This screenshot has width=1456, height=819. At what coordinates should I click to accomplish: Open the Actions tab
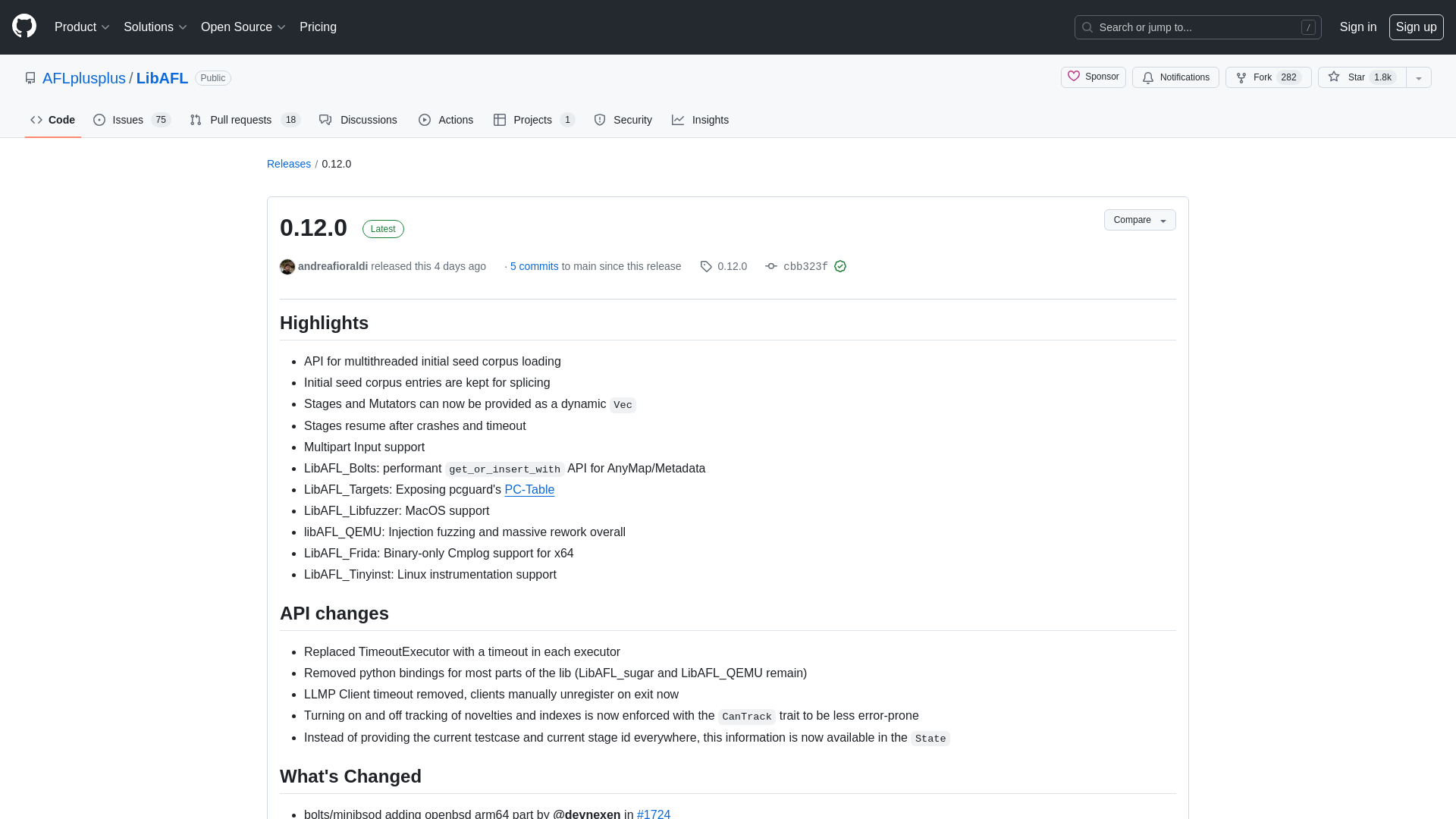click(446, 120)
